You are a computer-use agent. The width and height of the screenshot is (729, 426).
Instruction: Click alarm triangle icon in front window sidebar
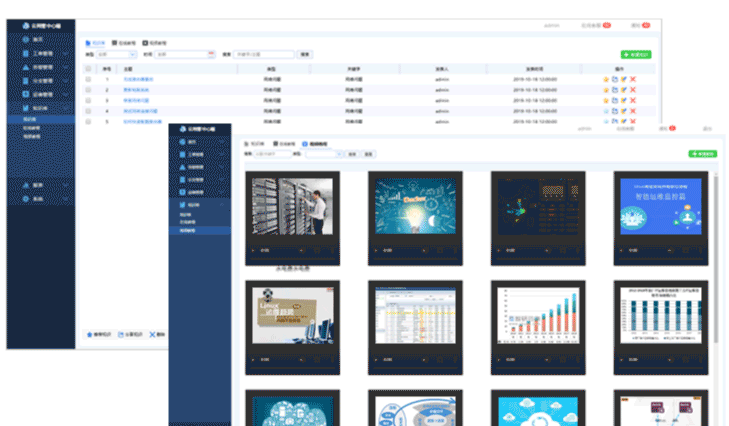[182, 167]
